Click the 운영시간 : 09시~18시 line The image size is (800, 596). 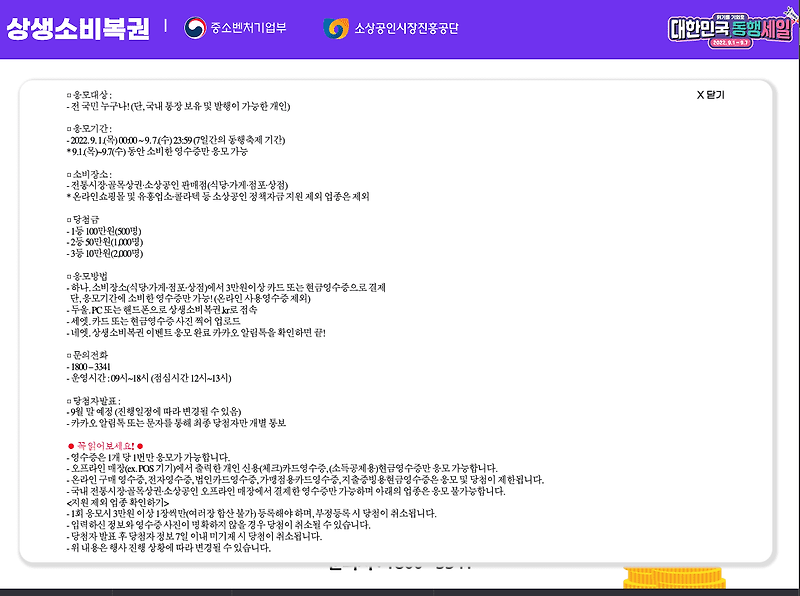click(149, 378)
